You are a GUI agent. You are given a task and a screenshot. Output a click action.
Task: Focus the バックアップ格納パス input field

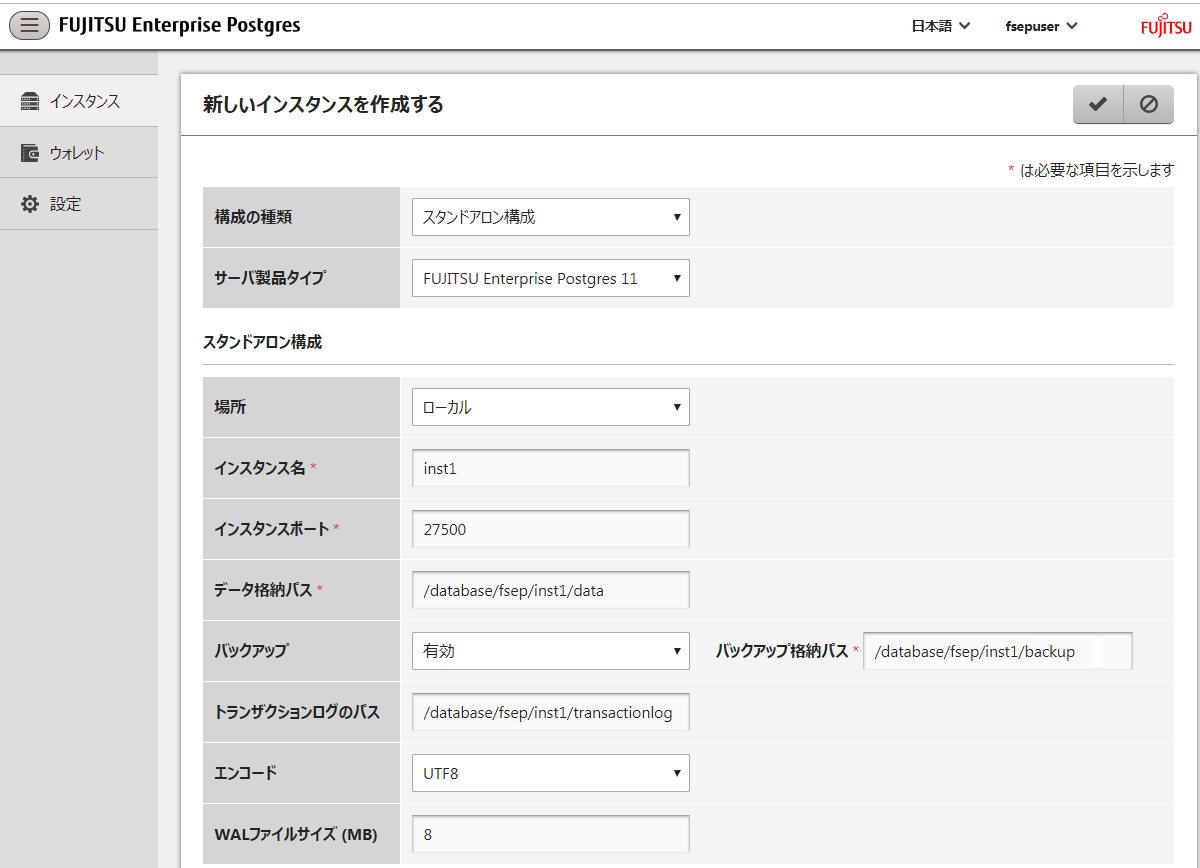click(998, 651)
